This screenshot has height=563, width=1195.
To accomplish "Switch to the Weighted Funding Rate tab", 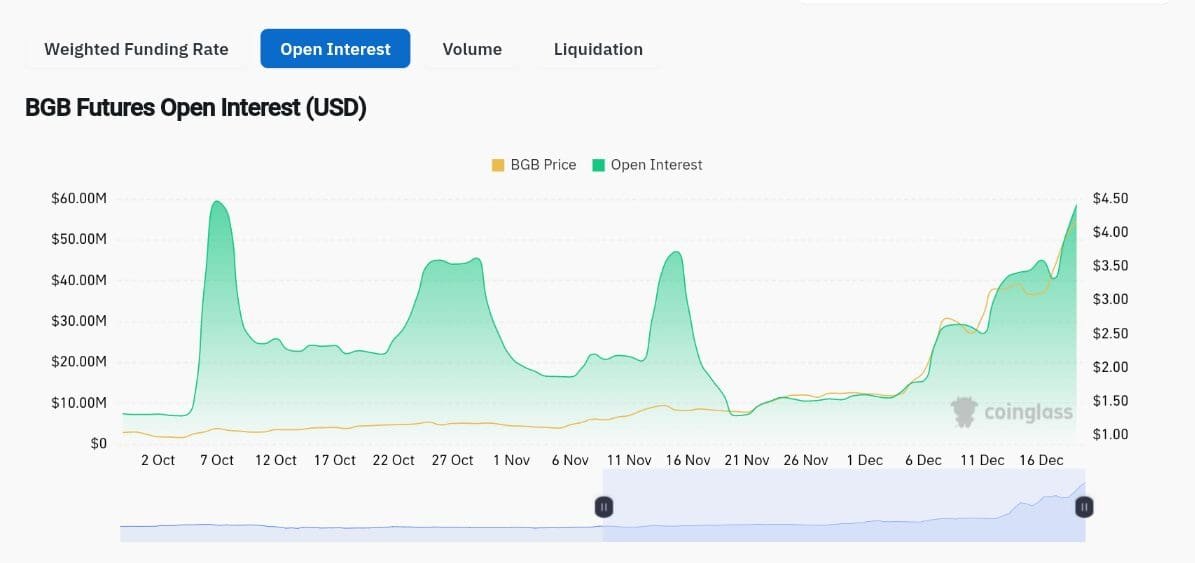I will pos(136,50).
